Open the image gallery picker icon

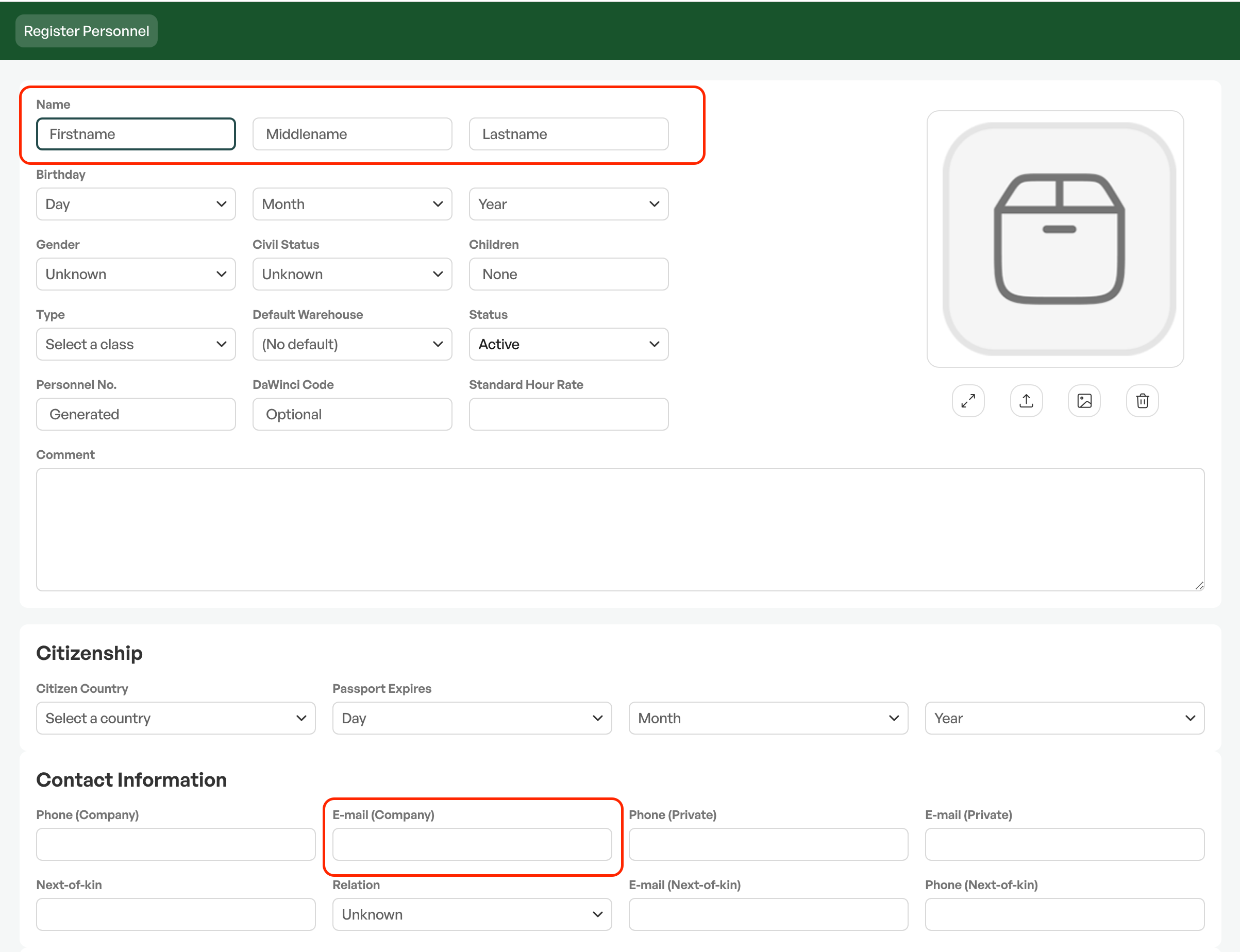tap(1084, 401)
